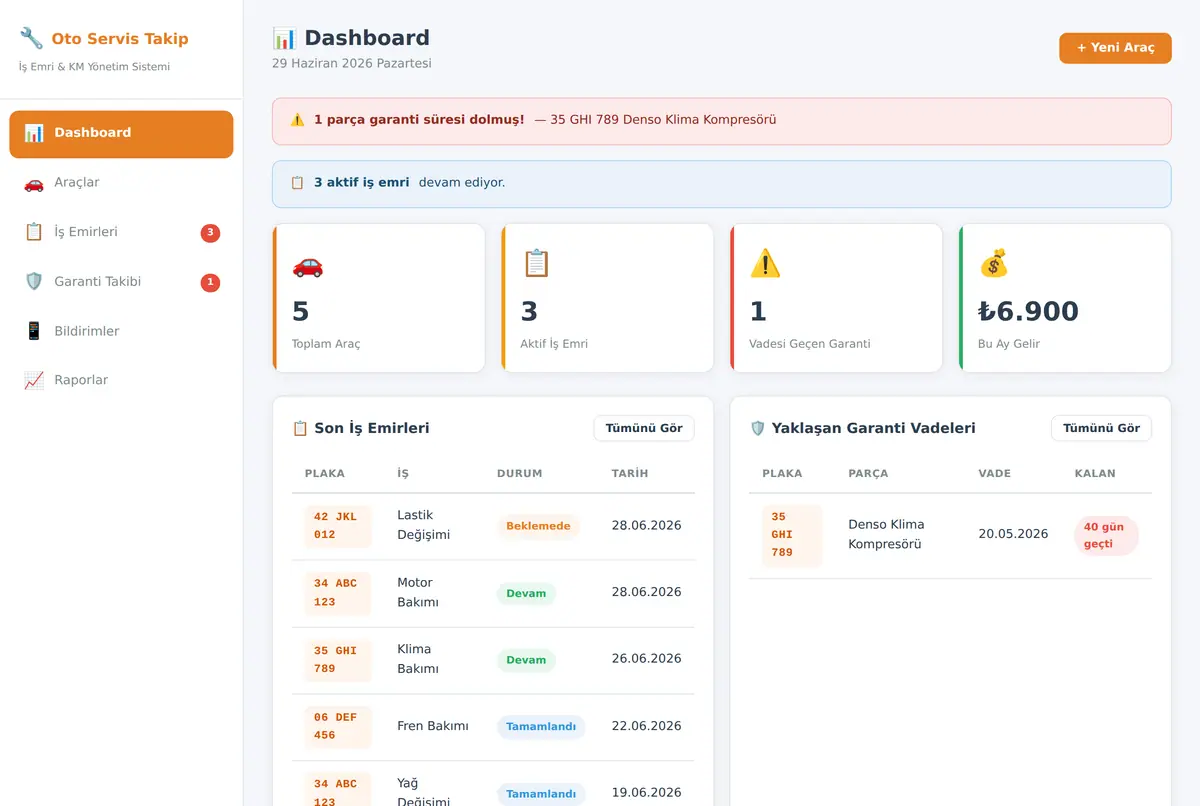1200x806 pixels.
Task: Open Garanti Takibi in the sidebar
Action: 121,282
